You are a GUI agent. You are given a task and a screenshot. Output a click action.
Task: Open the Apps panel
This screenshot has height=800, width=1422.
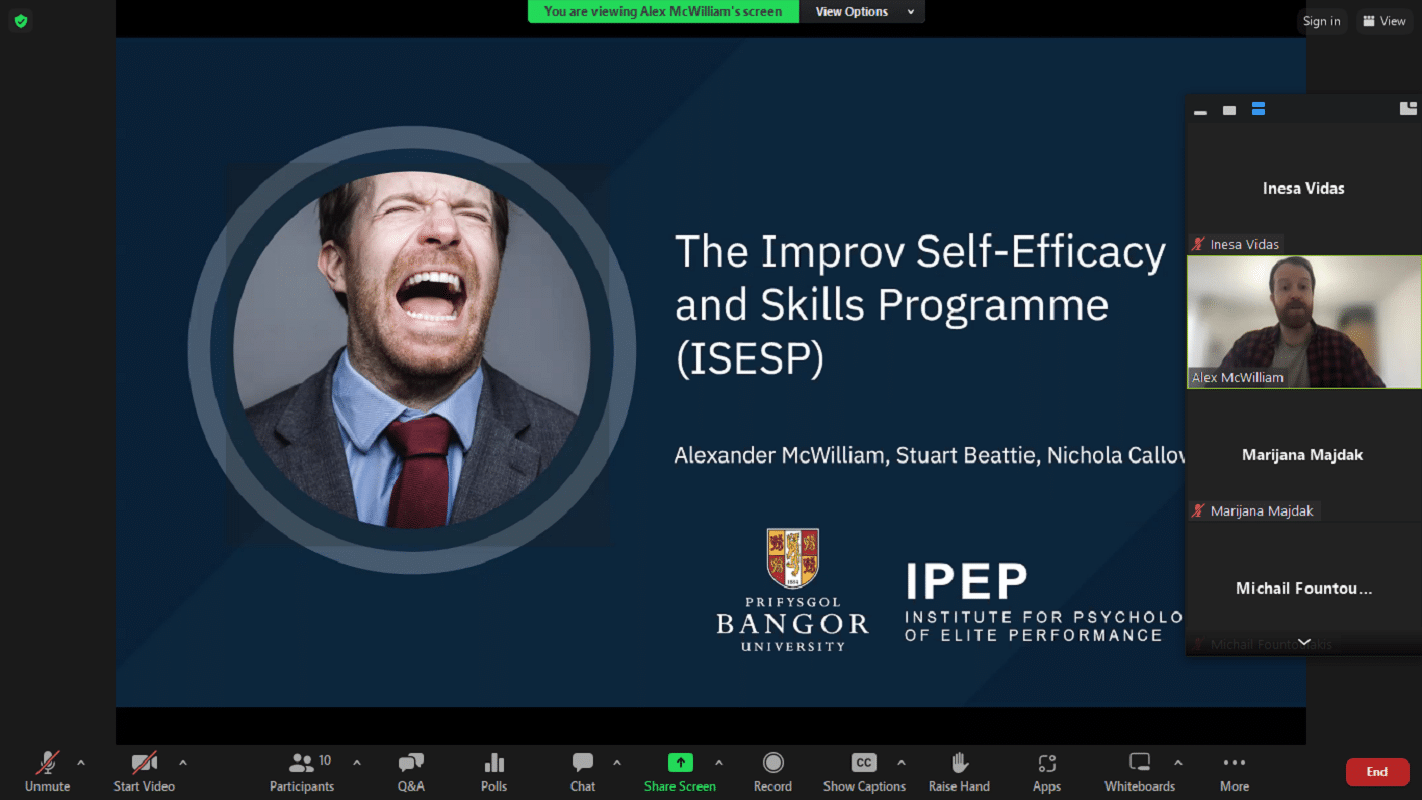1047,772
